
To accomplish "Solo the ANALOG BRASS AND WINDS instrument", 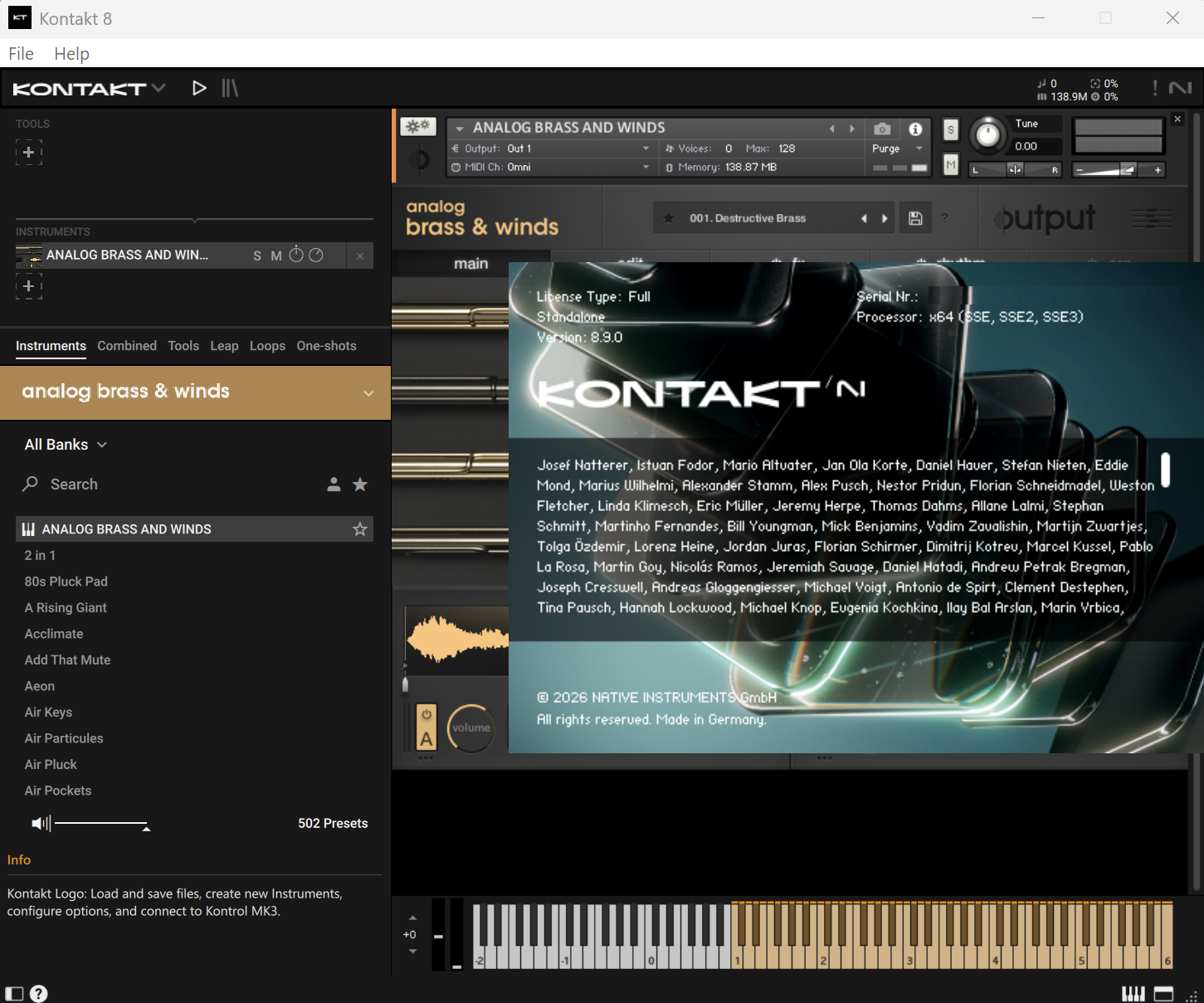I will point(257,256).
